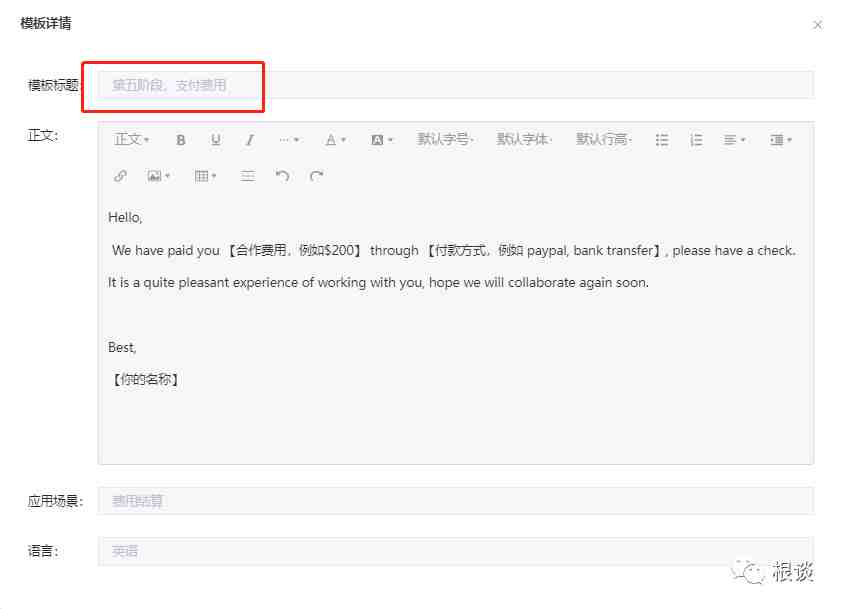
Task: Toggle underline formatting
Action: click(216, 140)
